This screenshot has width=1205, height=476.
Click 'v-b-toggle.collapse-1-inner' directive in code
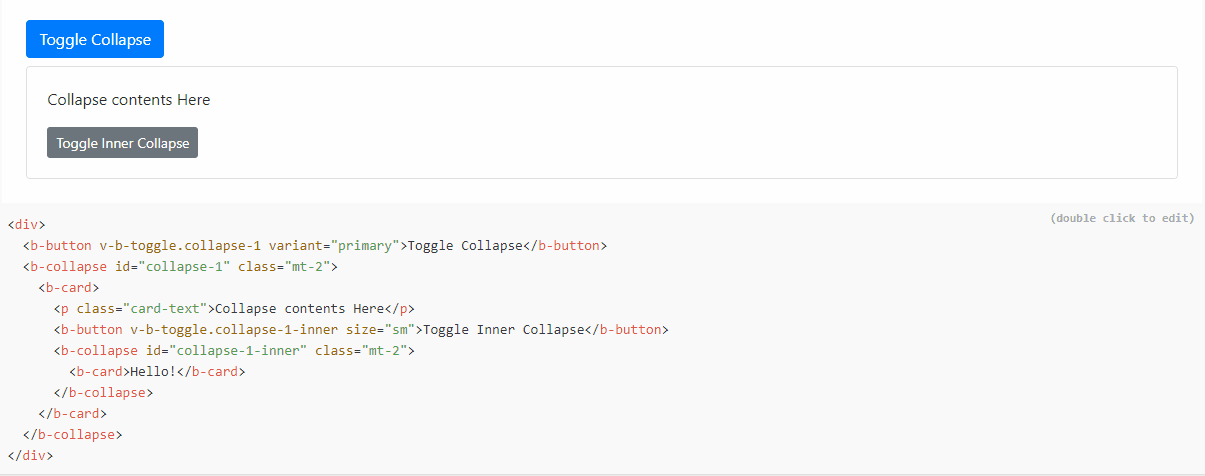pyautogui.click(x=236, y=330)
